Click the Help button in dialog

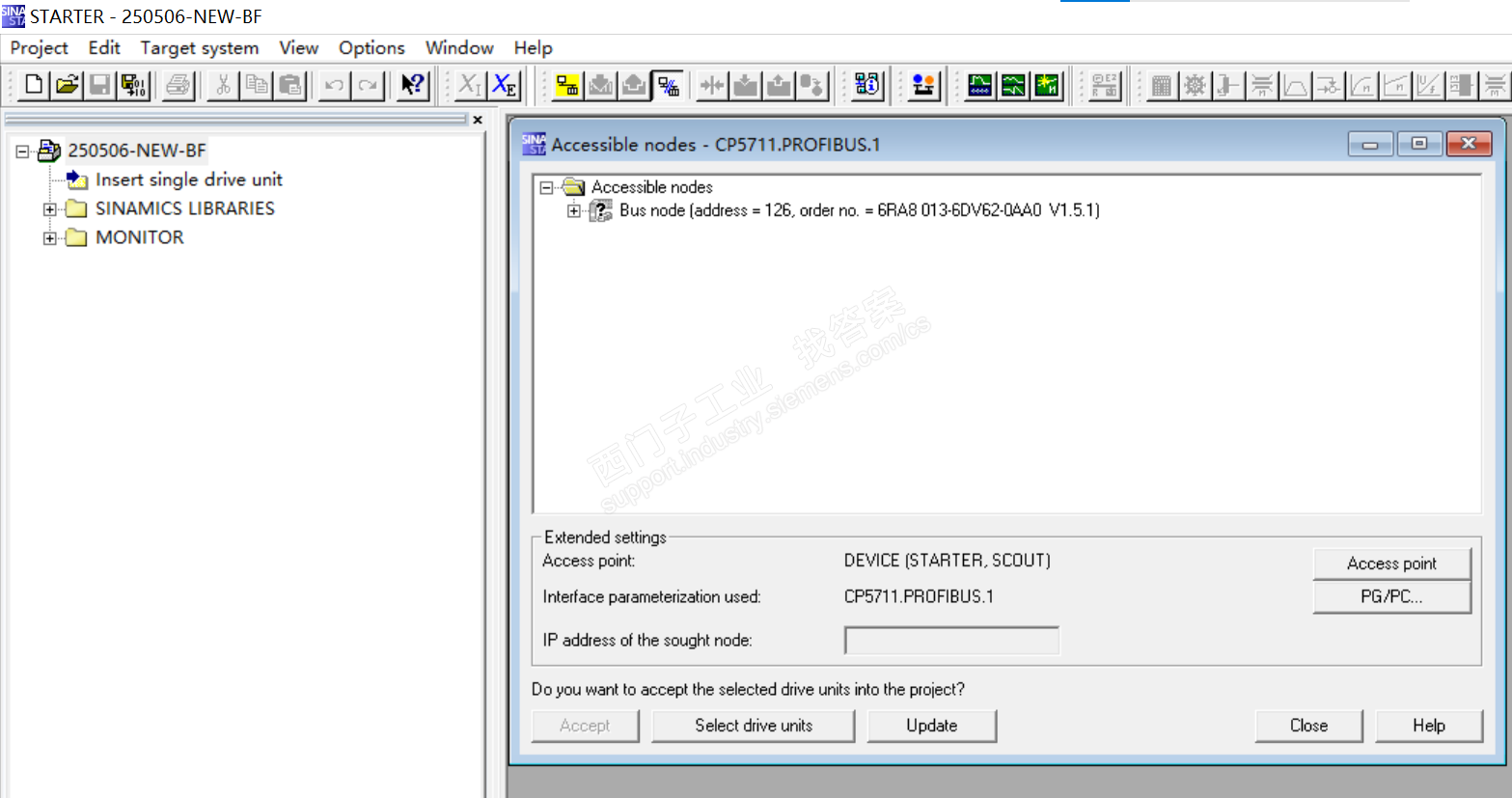[x=1429, y=726]
